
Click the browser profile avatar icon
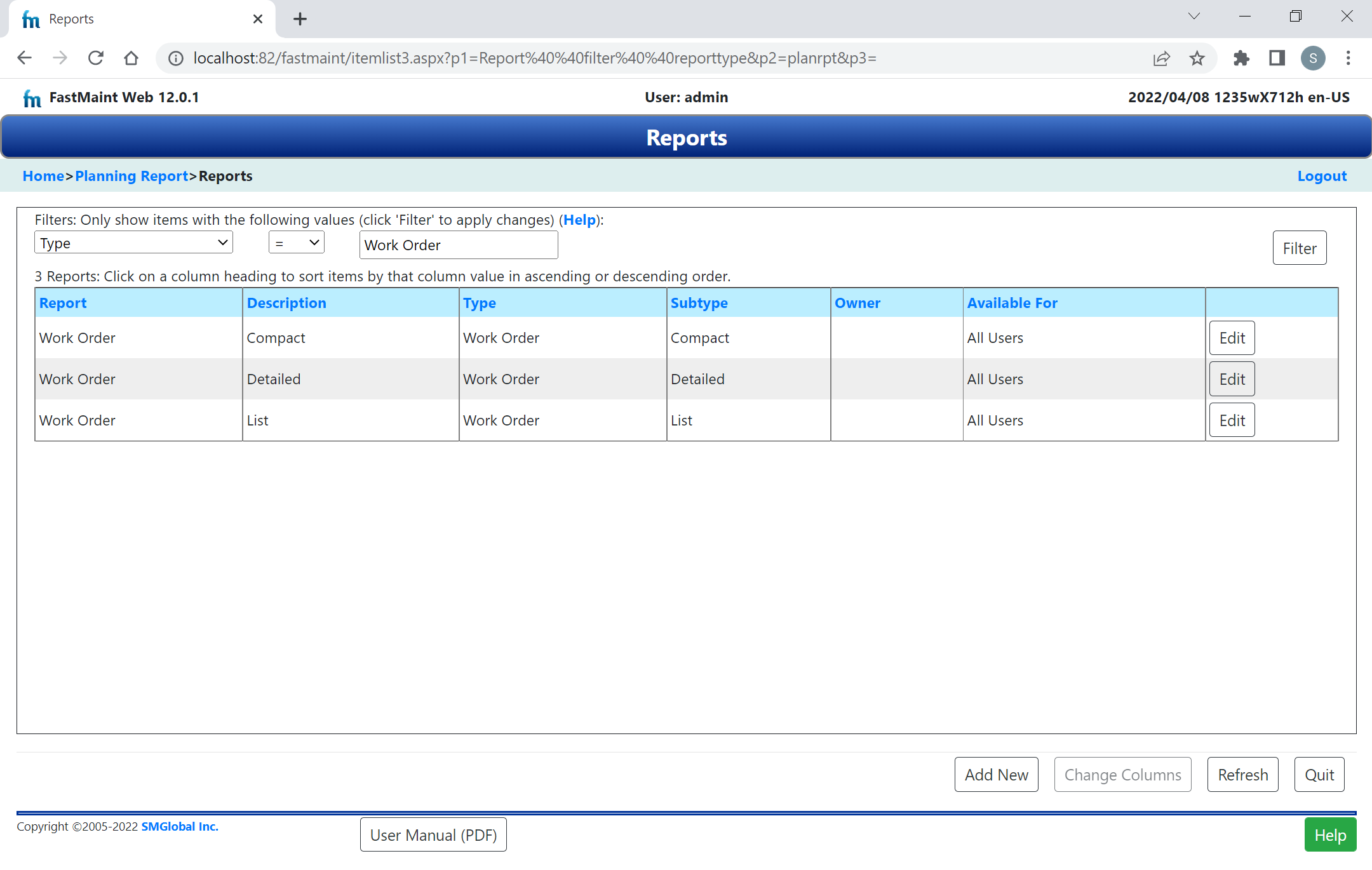coord(1313,57)
